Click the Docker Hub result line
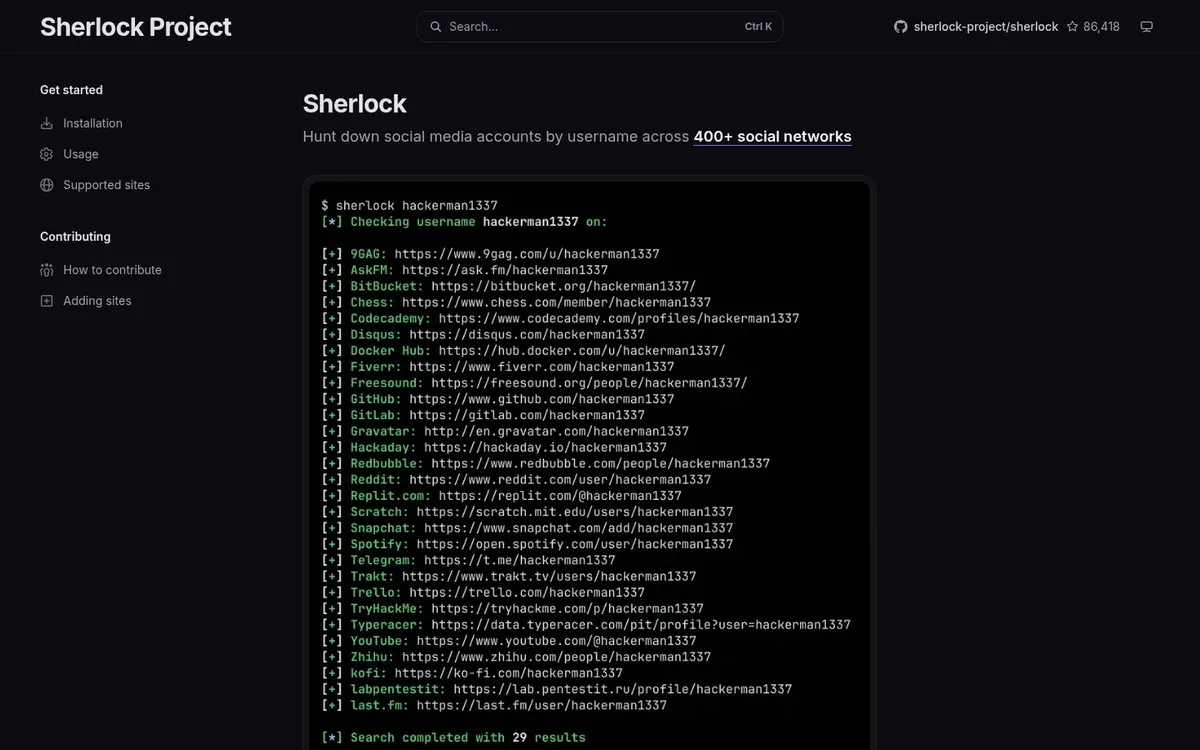Viewport: 1200px width, 750px height. [x=523, y=351]
